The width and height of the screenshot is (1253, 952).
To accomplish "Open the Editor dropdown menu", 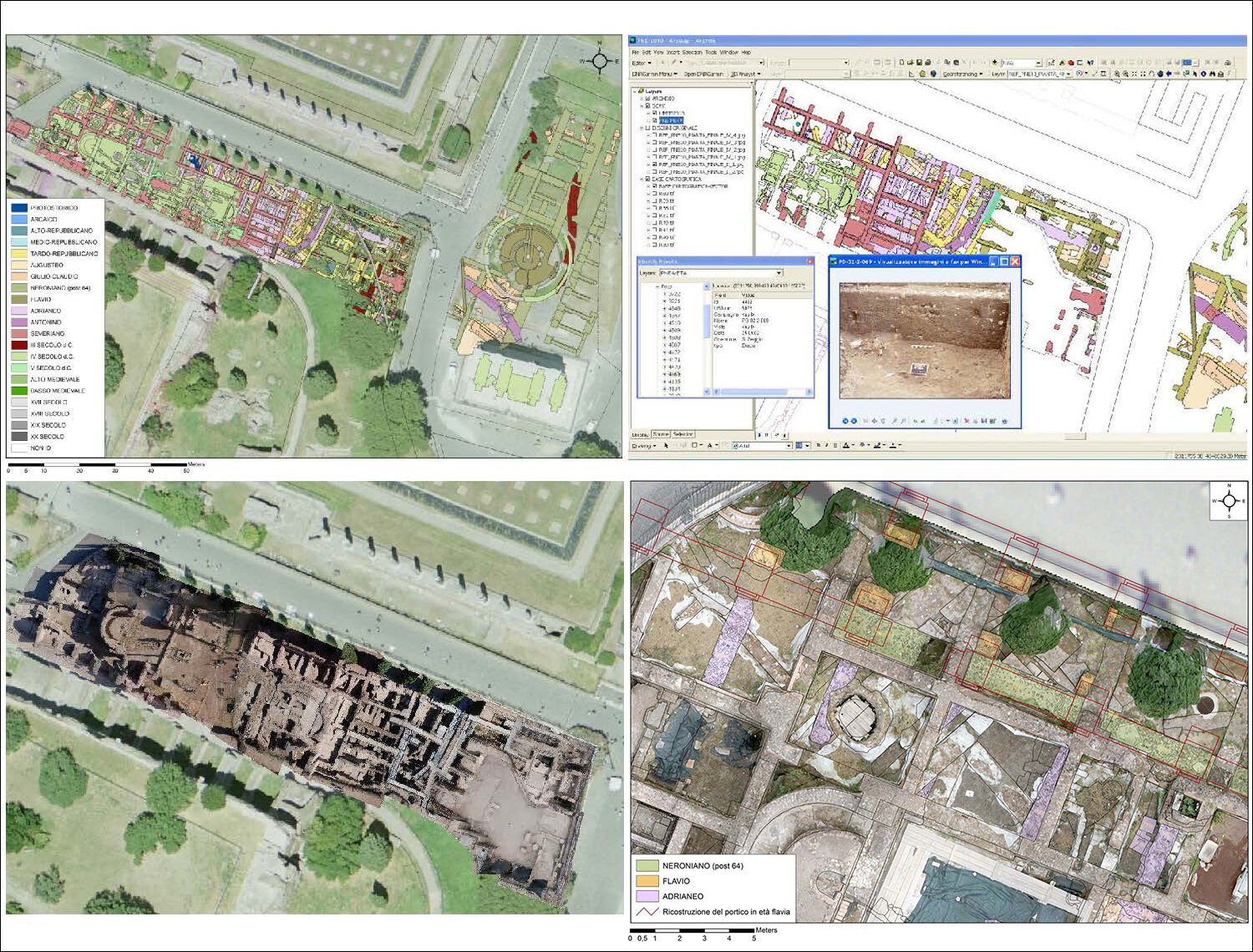I will click(641, 63).
